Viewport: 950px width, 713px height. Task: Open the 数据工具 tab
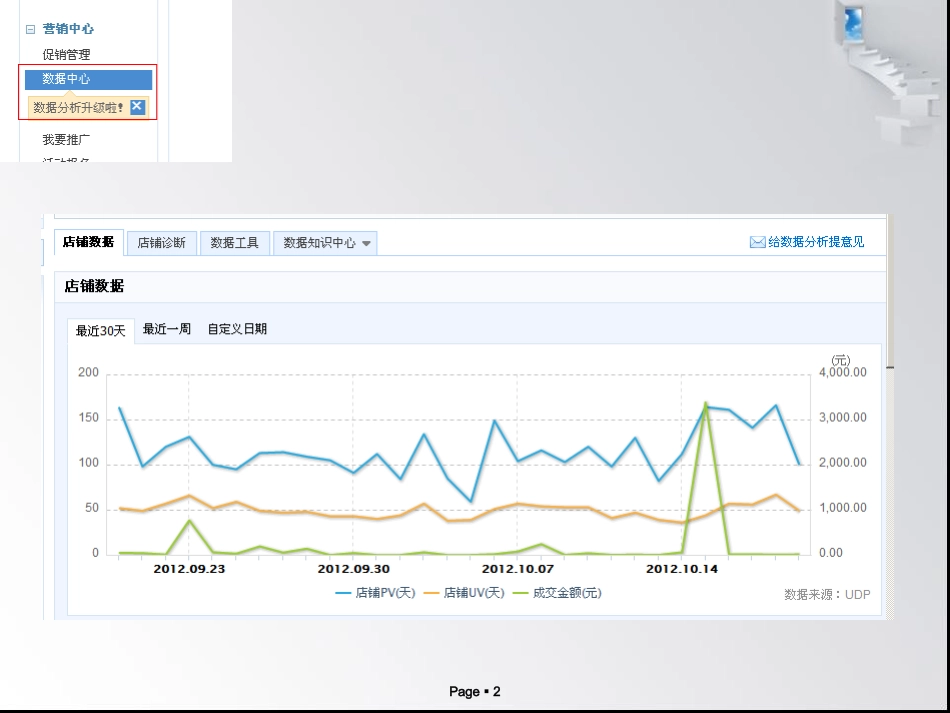click(235, 243)
